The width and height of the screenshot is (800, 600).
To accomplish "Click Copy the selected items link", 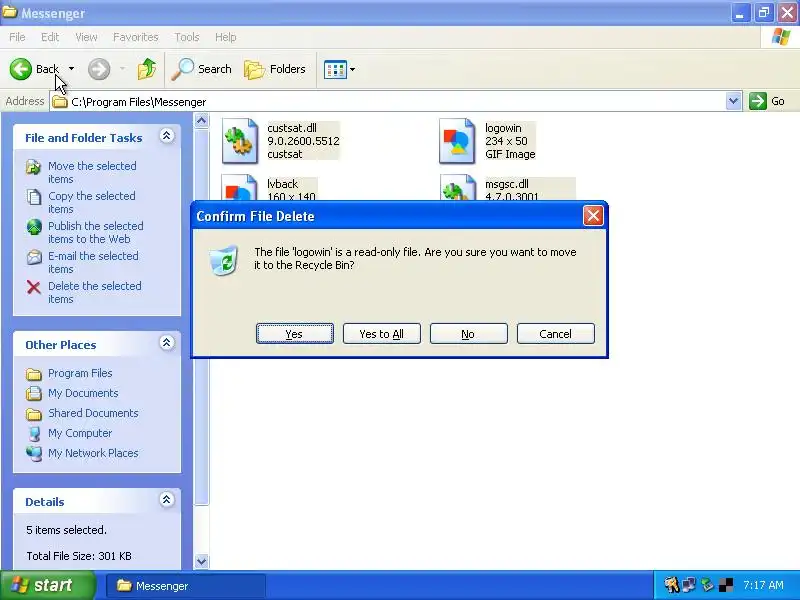I will click(92, 203).
